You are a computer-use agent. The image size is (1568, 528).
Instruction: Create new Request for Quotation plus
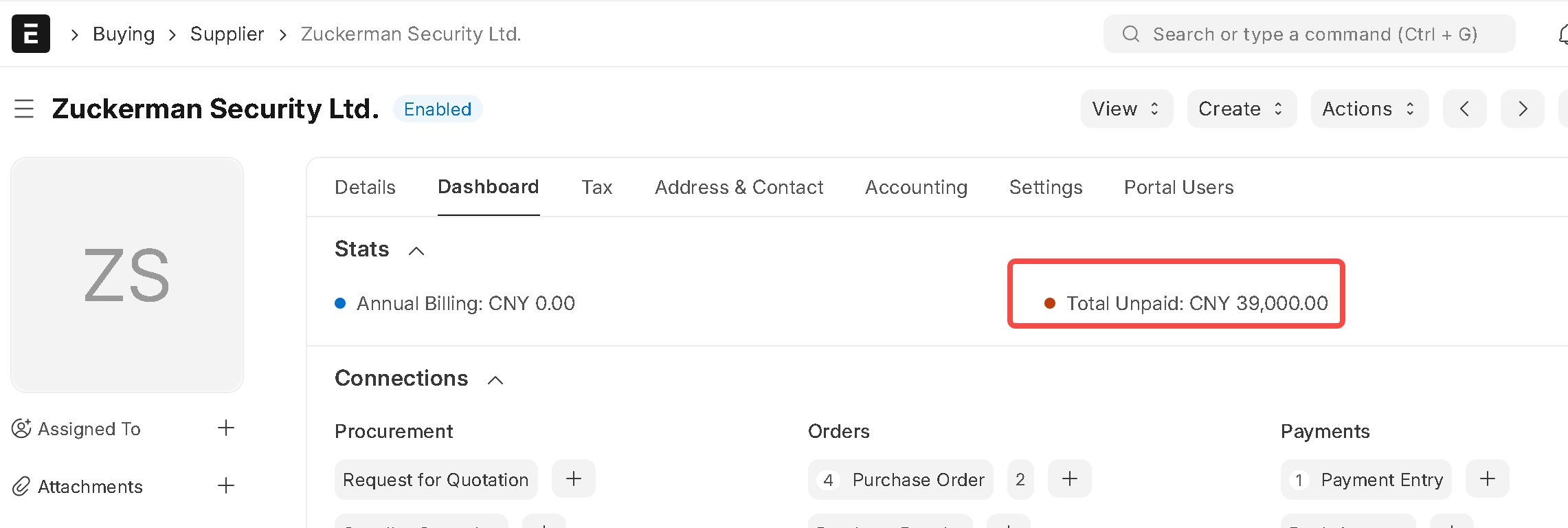574,479
